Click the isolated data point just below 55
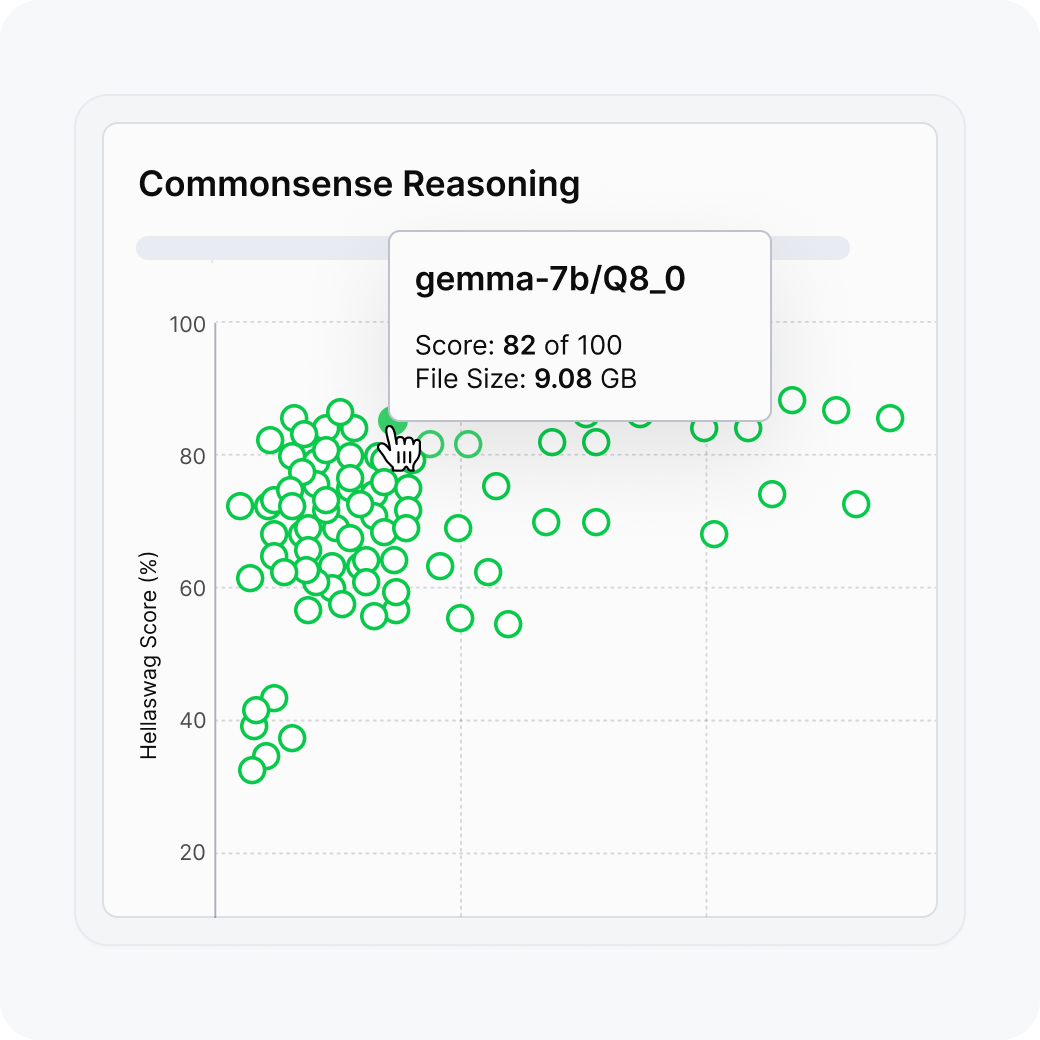 pyautogui.click(x=508, y=624)
